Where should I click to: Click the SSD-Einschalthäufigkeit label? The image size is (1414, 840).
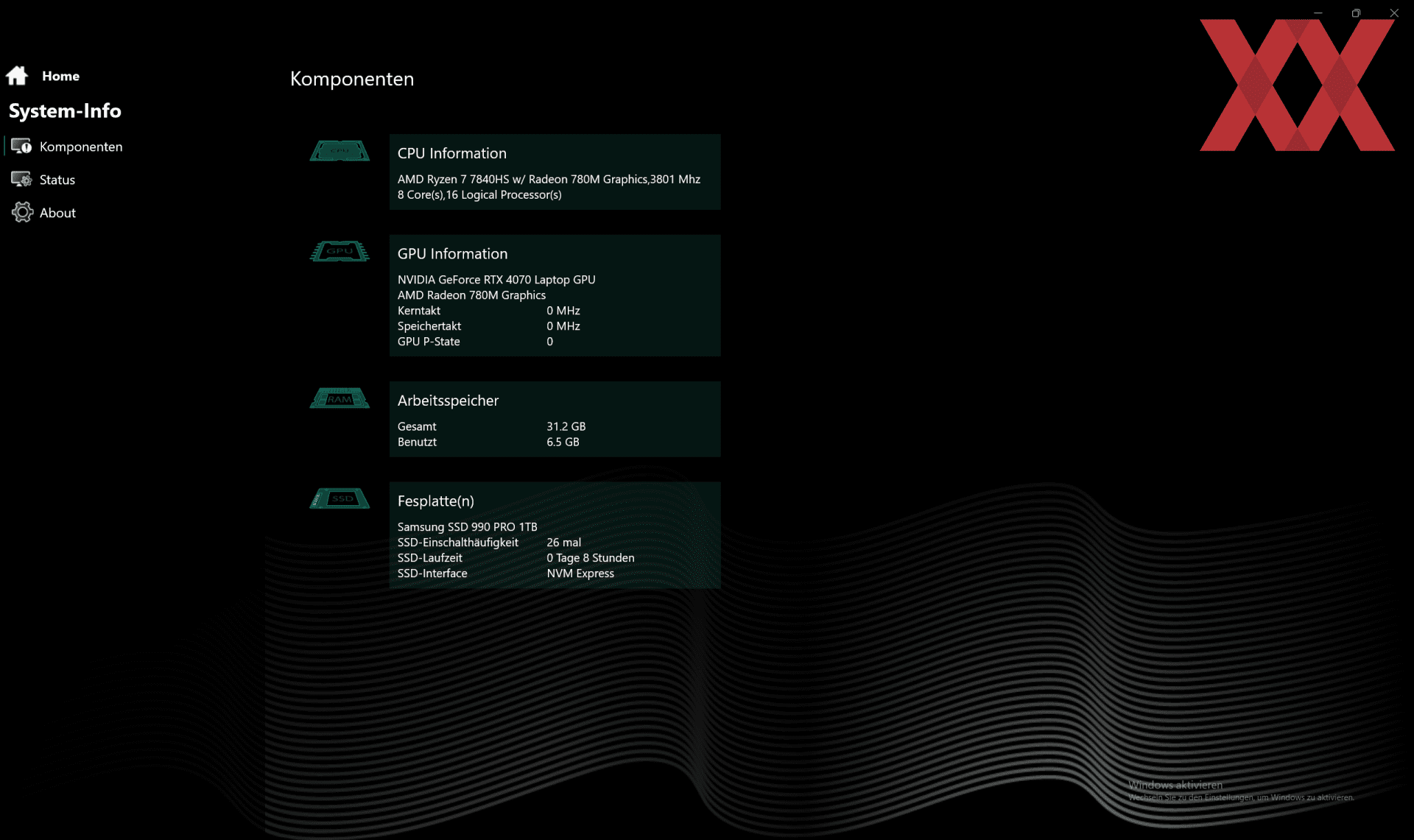pos(458,543)
